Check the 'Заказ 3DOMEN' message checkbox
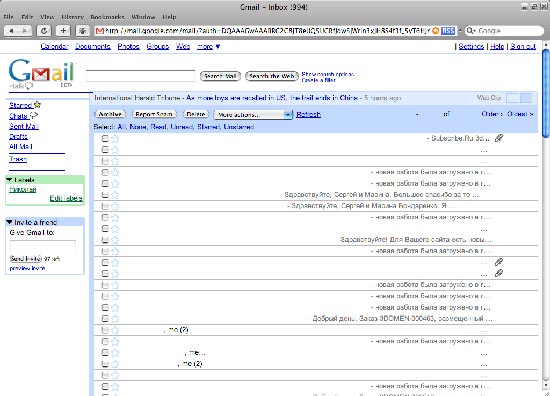 coord(105,318)
